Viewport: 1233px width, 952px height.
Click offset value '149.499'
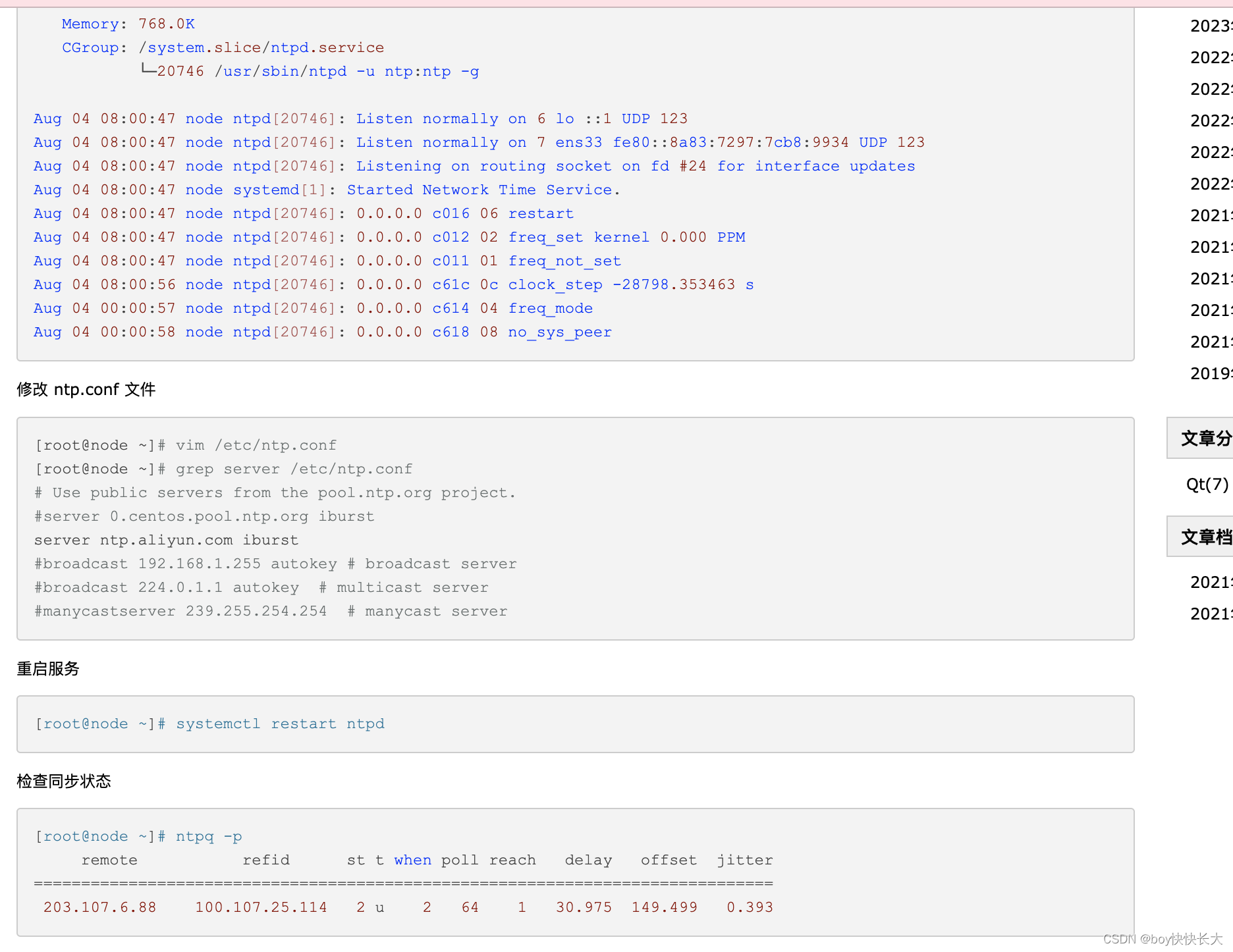tap(665, 908)
